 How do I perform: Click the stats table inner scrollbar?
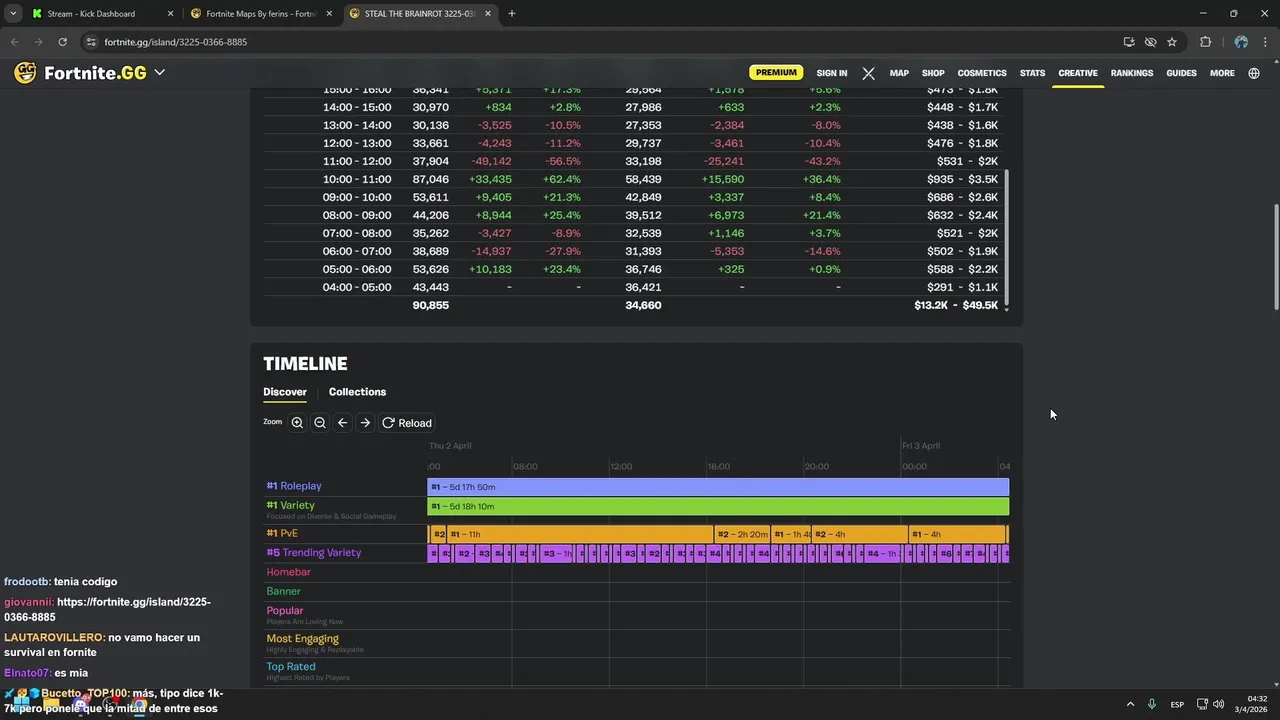(1006, 237)
